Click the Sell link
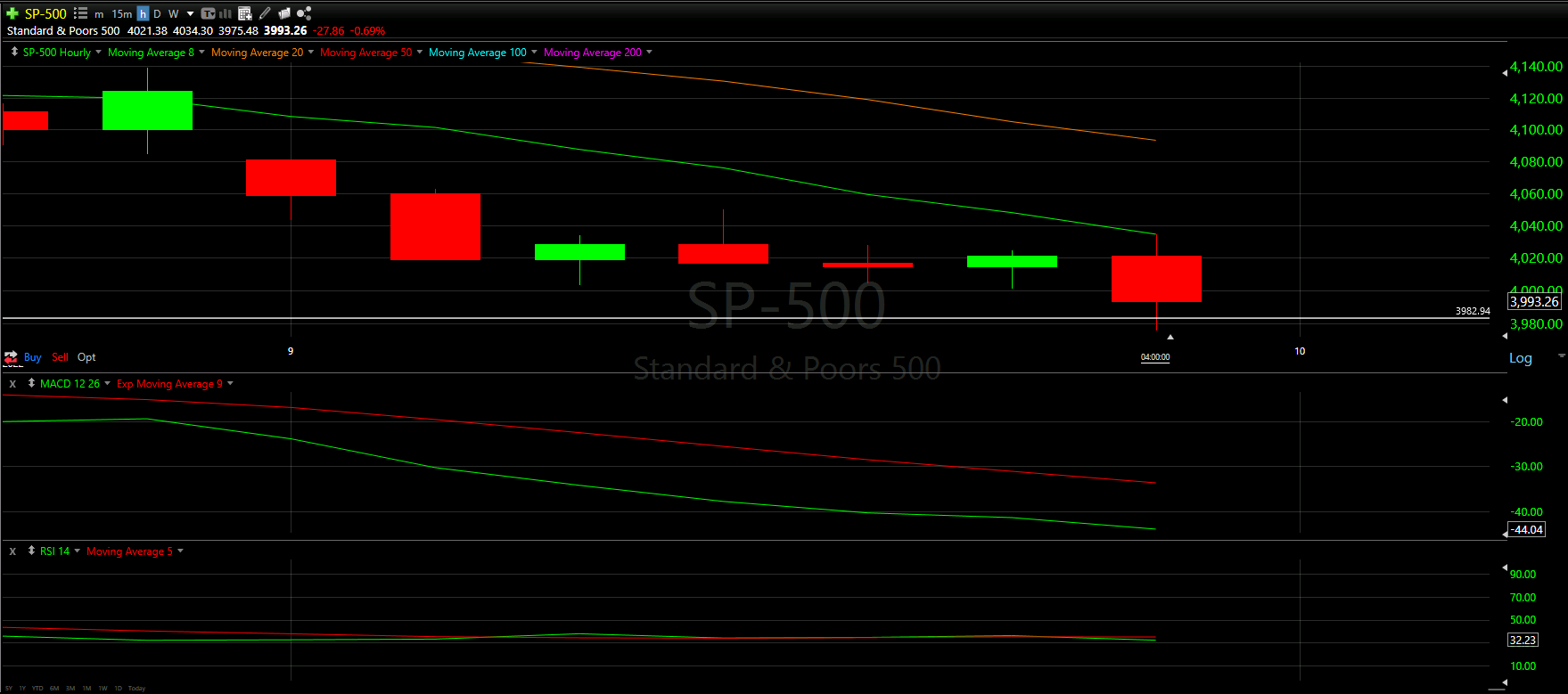Screen dimensions: 1568x694 click(60, 357)
